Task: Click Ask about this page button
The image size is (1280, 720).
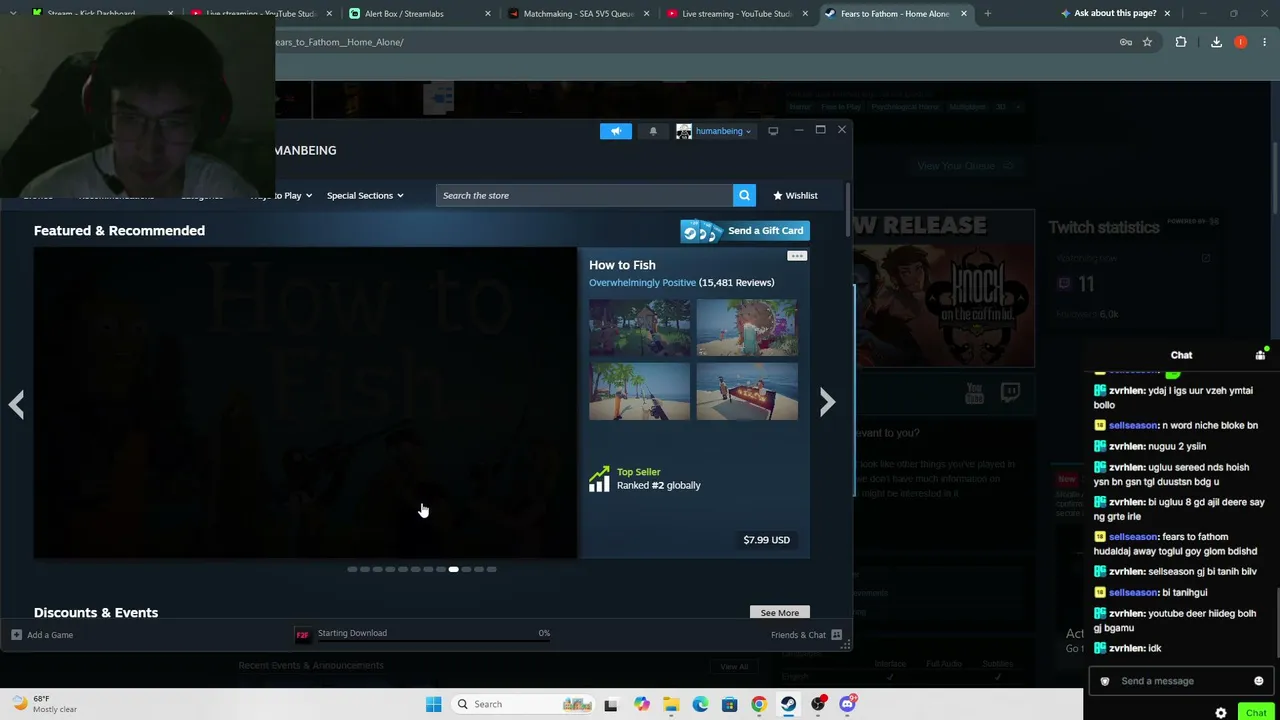Action: [1116, 13]
